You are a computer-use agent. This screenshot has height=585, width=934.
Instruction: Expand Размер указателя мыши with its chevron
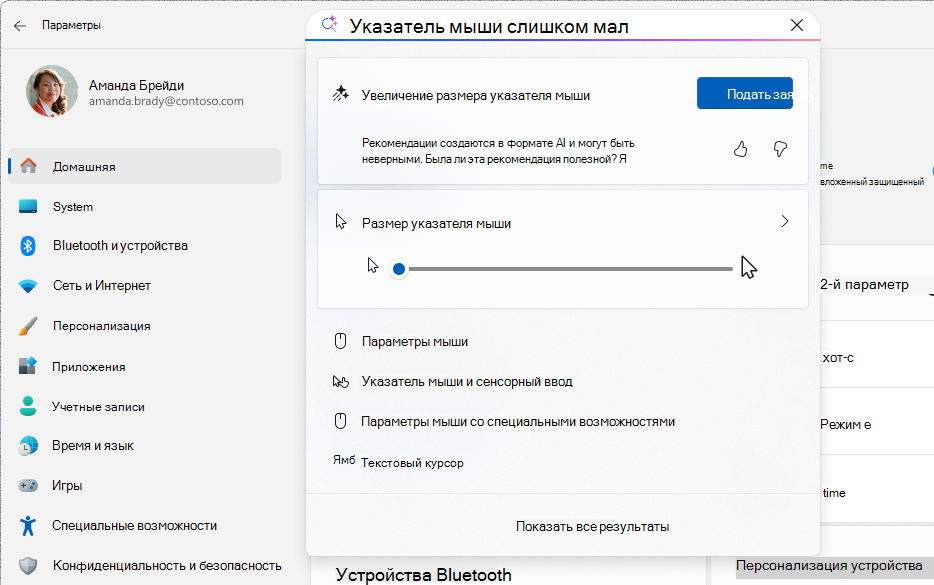point(784,221)
